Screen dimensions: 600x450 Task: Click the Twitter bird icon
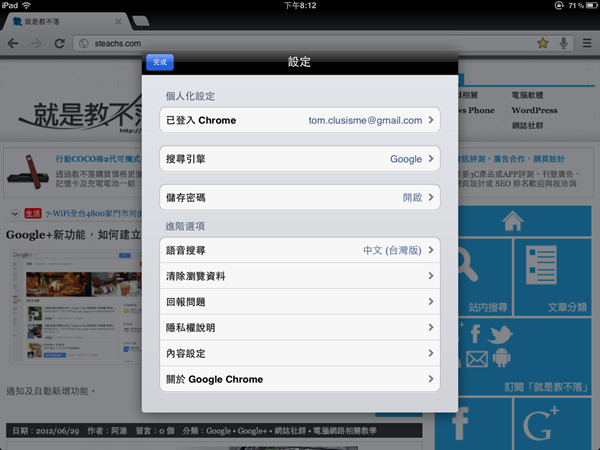click(500, 334)
